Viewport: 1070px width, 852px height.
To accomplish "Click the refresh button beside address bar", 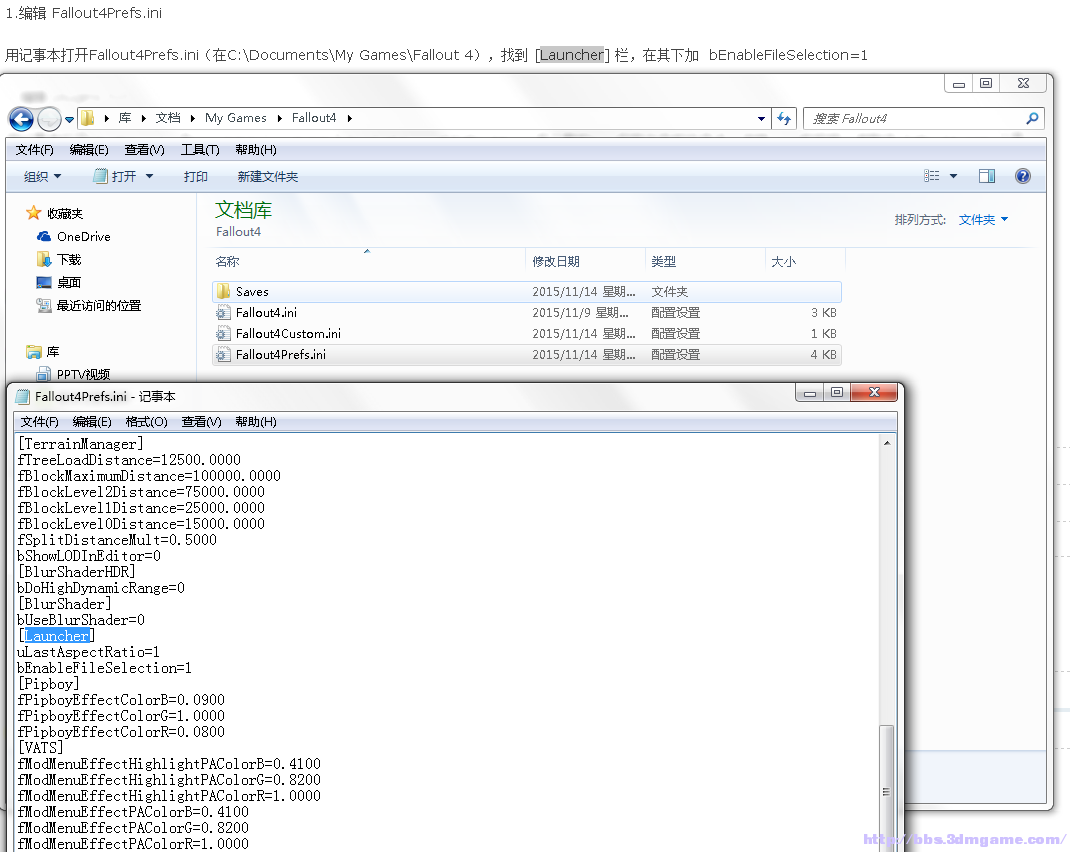I will point(785,118).
